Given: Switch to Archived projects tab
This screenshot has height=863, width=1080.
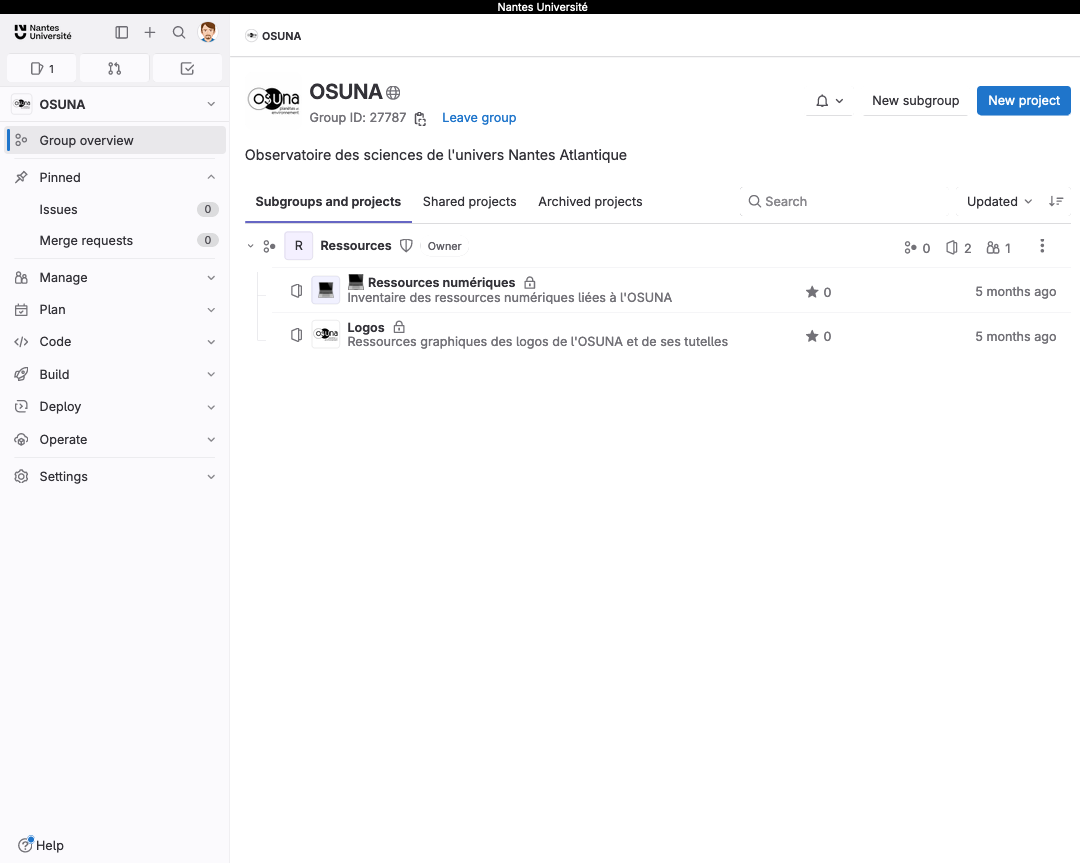Looking at the screenshot, I should click(590, 202).
